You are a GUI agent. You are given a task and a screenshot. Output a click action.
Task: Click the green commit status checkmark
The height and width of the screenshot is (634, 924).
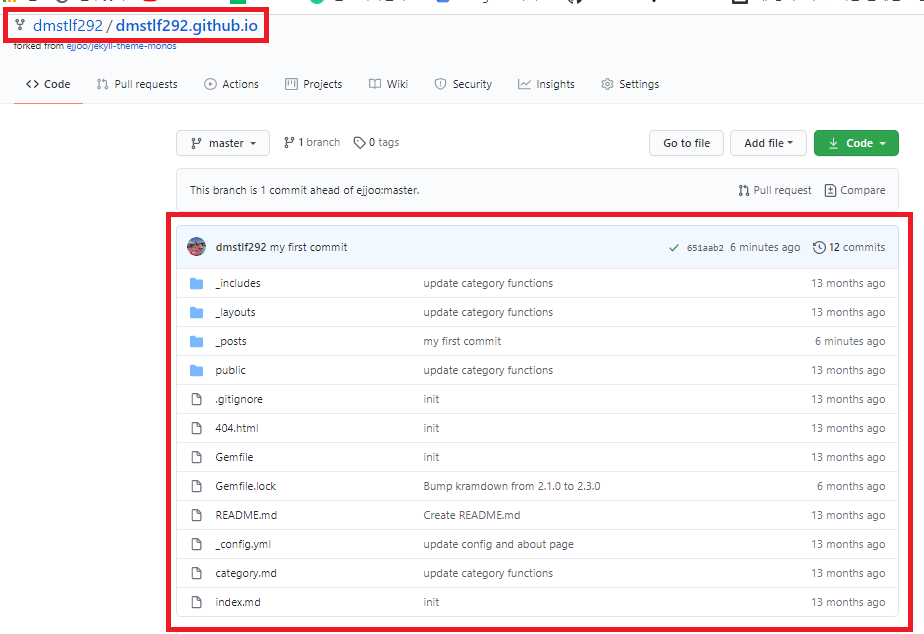(674, 247)
